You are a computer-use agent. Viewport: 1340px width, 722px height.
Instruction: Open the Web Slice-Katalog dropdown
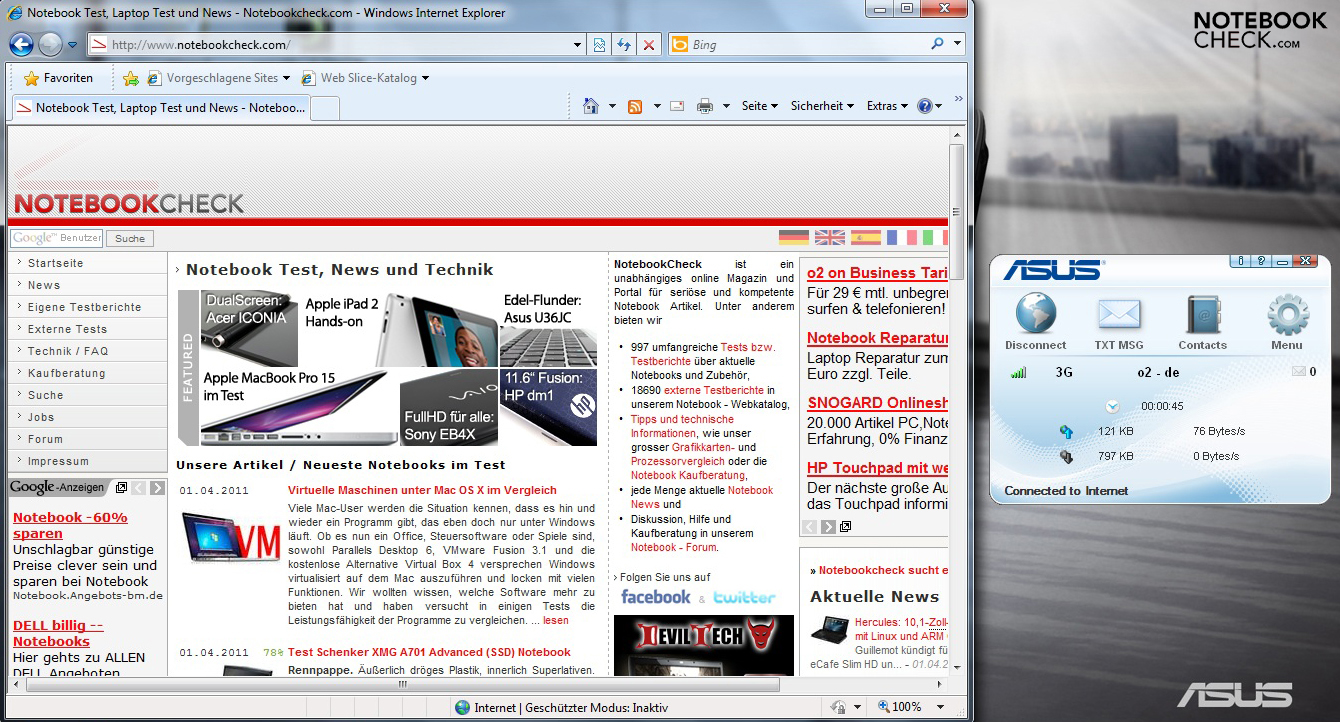(x=364, y=78)
